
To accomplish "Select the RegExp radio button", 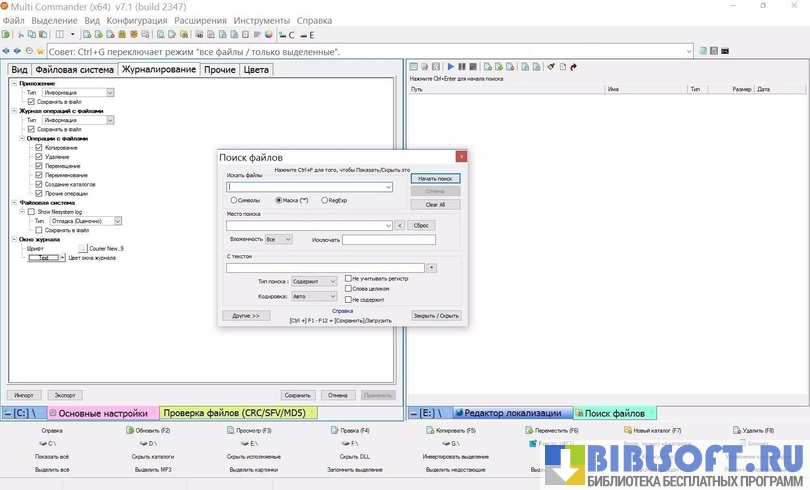I will (324, 200).
